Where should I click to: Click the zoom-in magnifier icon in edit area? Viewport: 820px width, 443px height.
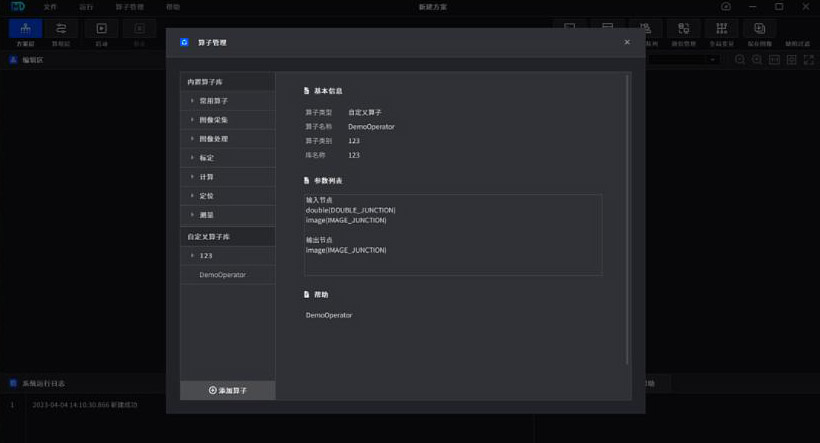coord(740,60)
